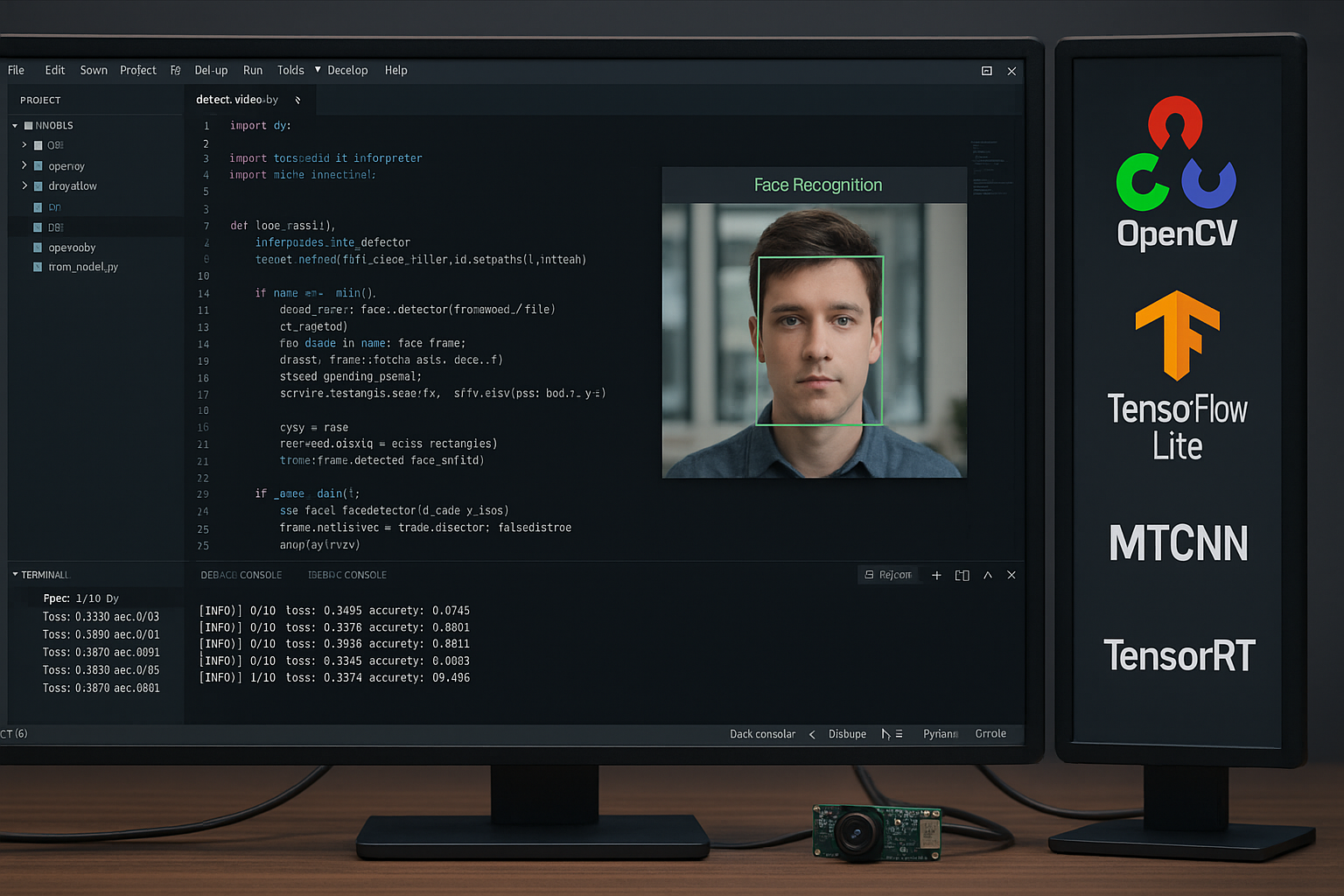The image size is (1344, 896).
Task: Click the file icon next to rrom_nodel.py
Action: (38, 267)
